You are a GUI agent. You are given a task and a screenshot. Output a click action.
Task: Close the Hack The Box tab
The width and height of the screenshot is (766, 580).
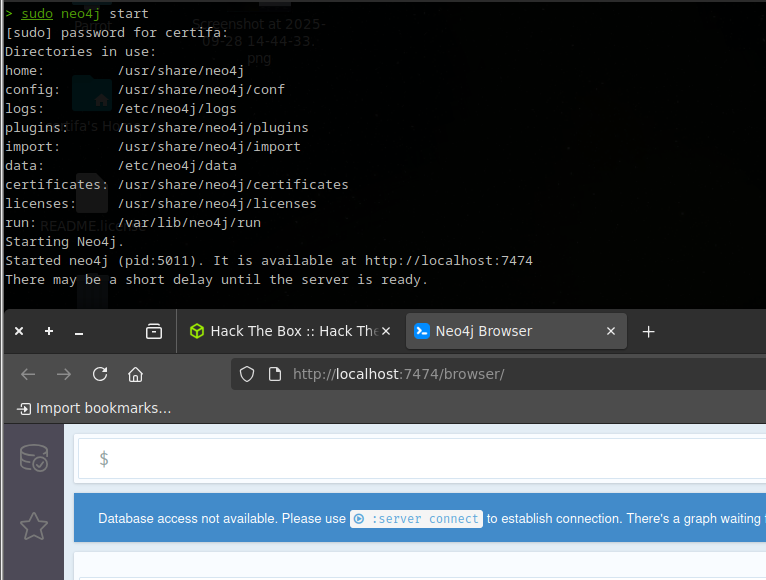pyautogui.click(x=386, y=331)
